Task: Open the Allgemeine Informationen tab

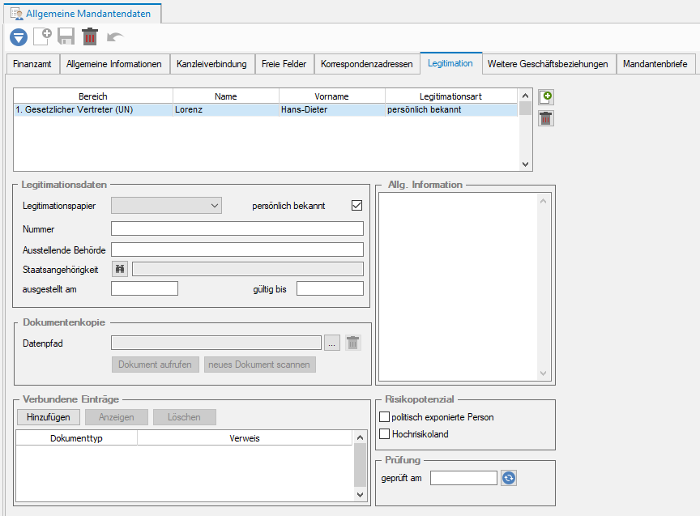Action: tap(114, 64)
